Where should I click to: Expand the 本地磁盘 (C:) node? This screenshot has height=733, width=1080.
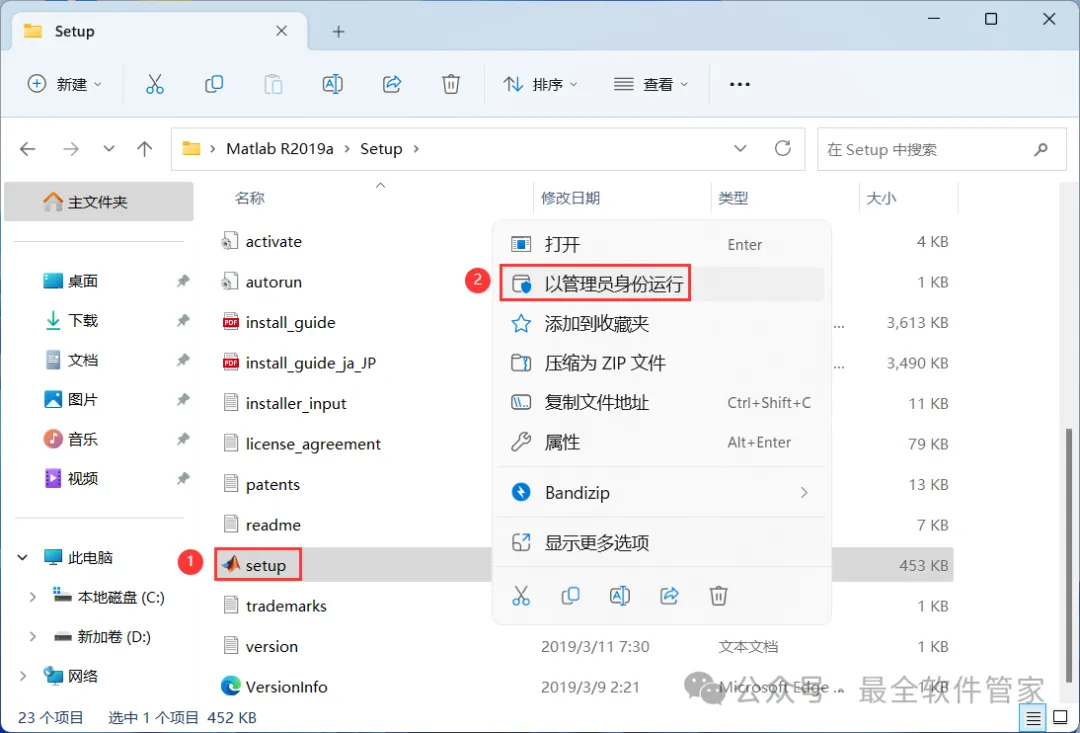[32, 597]
